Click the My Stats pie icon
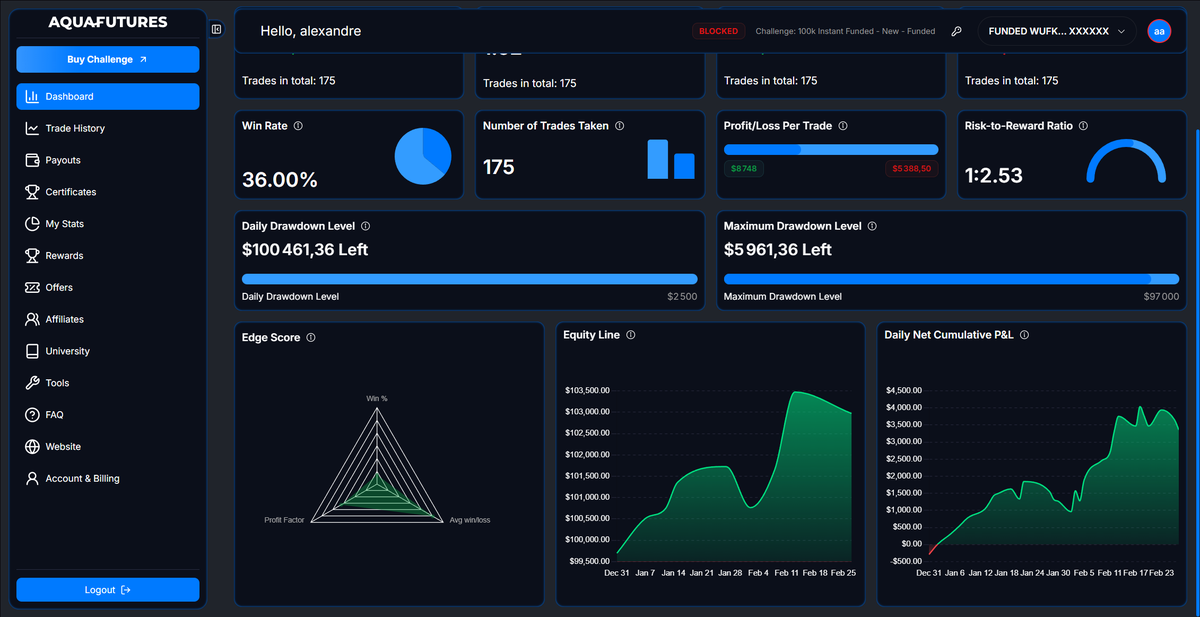The height and width of the screenshot is (617, 1200). [32, 224]
